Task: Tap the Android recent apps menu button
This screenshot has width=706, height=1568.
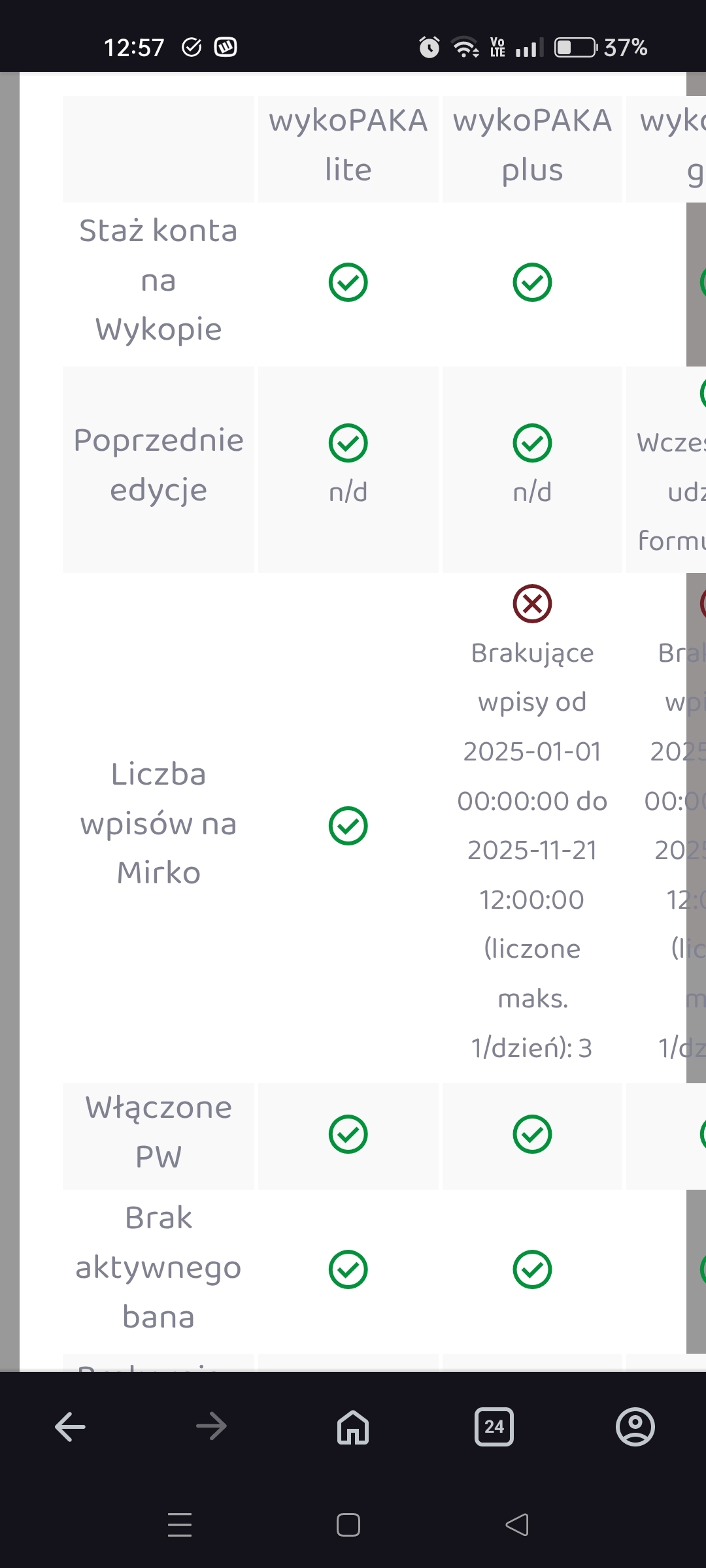Action: (x=180, y=1525)
